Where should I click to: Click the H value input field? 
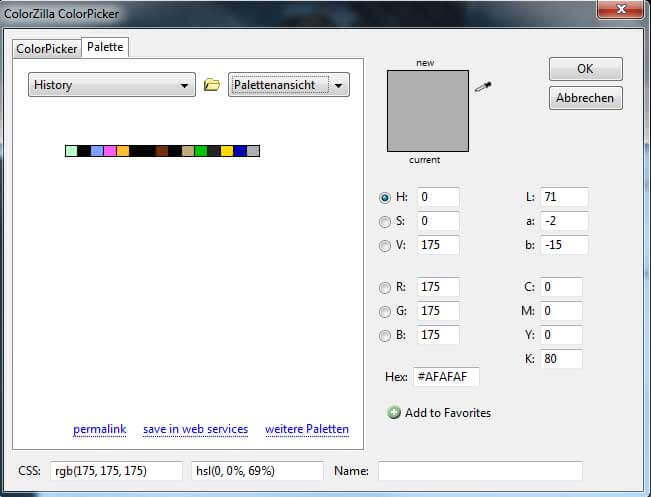438,197
